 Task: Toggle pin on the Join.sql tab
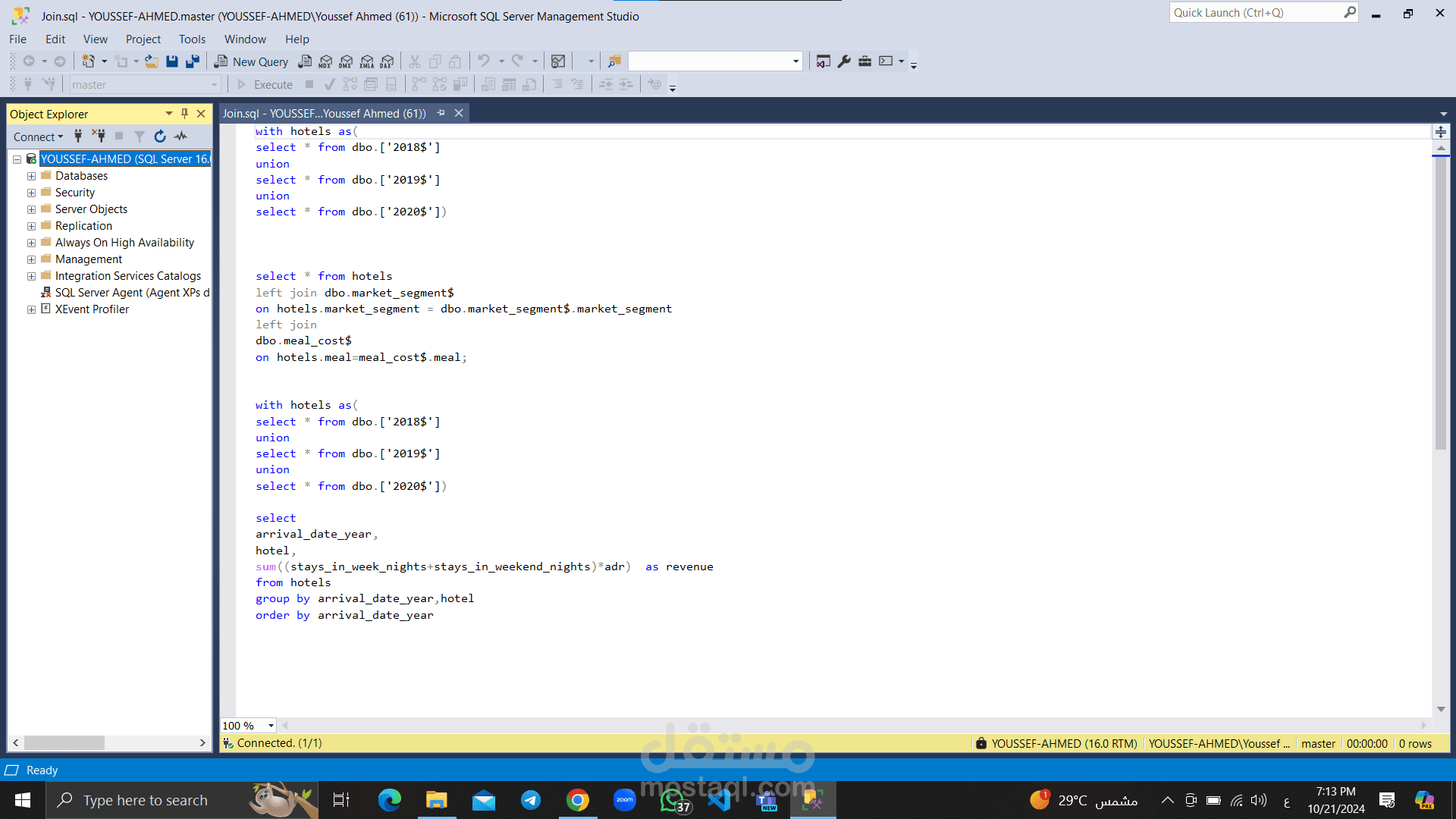tap(441, 113)
